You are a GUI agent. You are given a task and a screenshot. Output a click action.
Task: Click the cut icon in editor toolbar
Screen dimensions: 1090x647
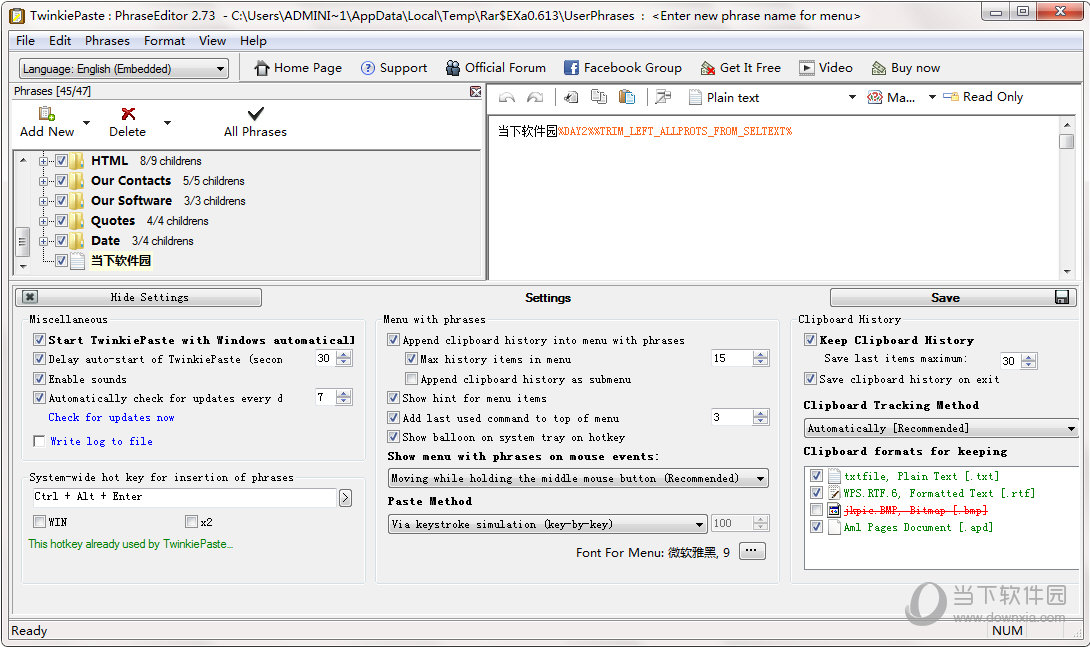click(571, 97)
